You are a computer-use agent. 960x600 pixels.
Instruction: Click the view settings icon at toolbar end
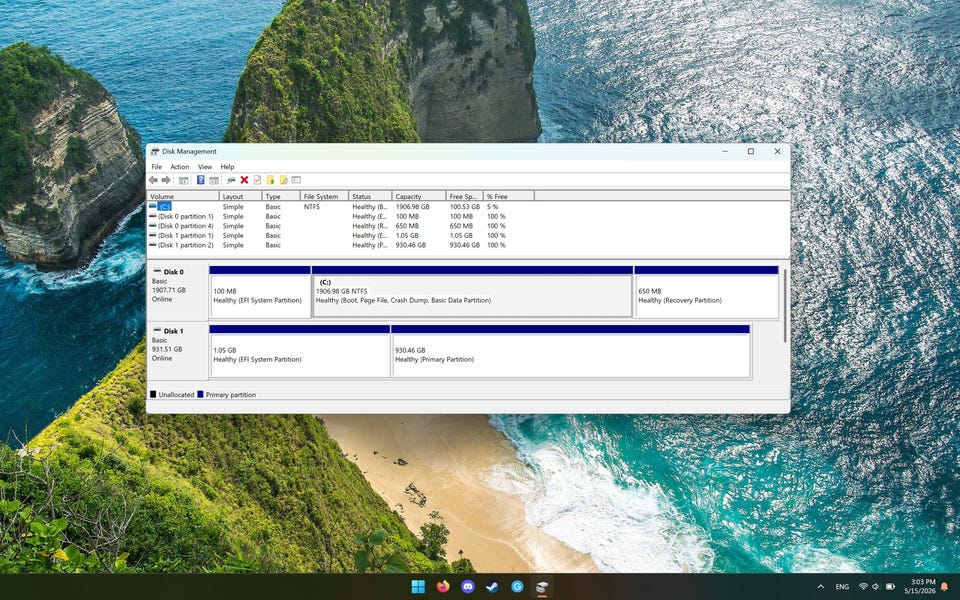tap(296, 180)
